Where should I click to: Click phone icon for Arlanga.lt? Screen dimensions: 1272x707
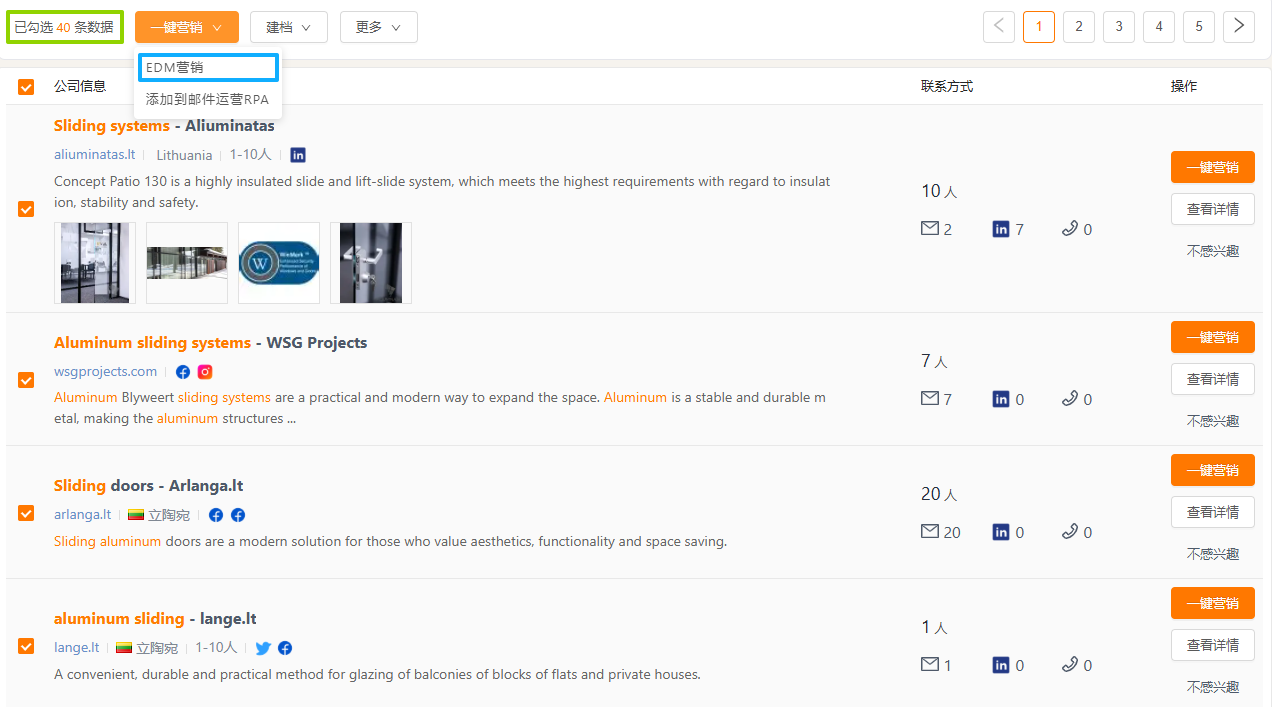coord(1070,532)
